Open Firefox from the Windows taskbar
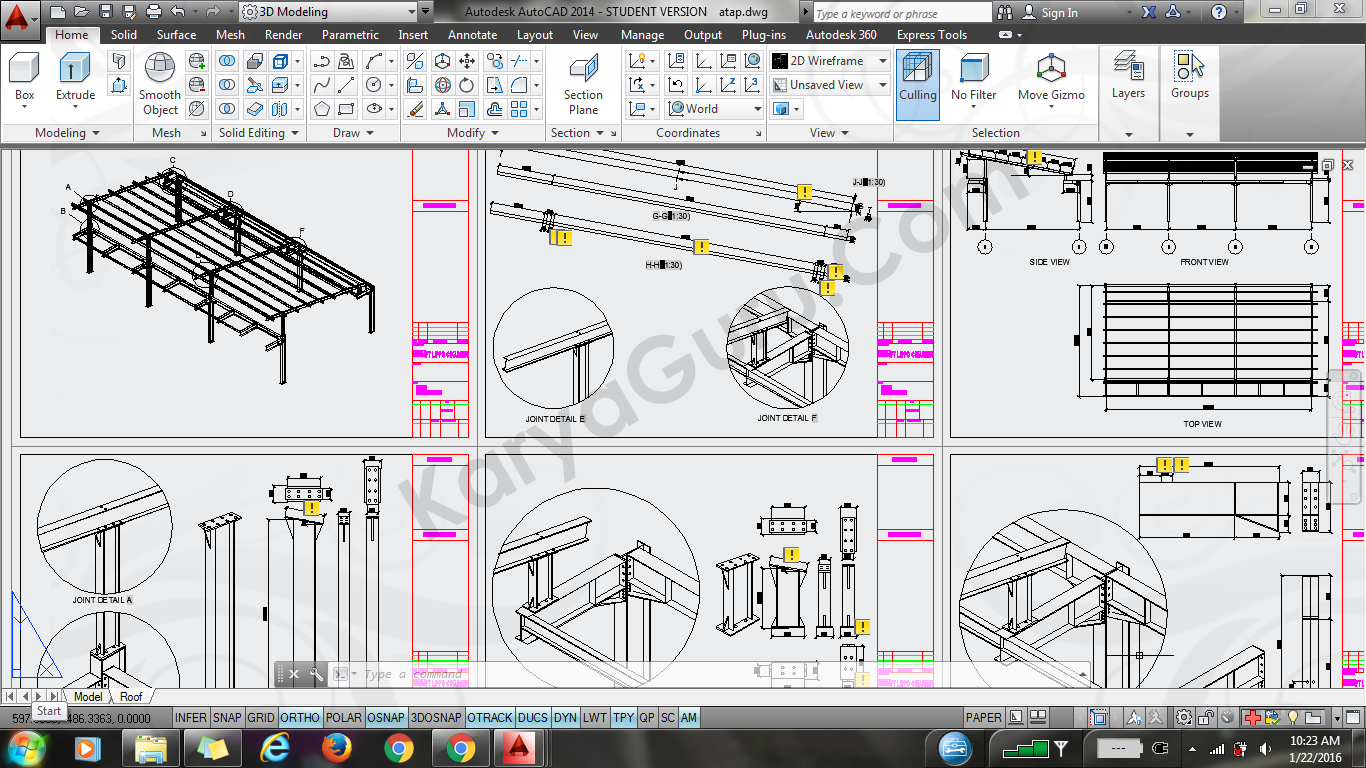 pos(338,747)
